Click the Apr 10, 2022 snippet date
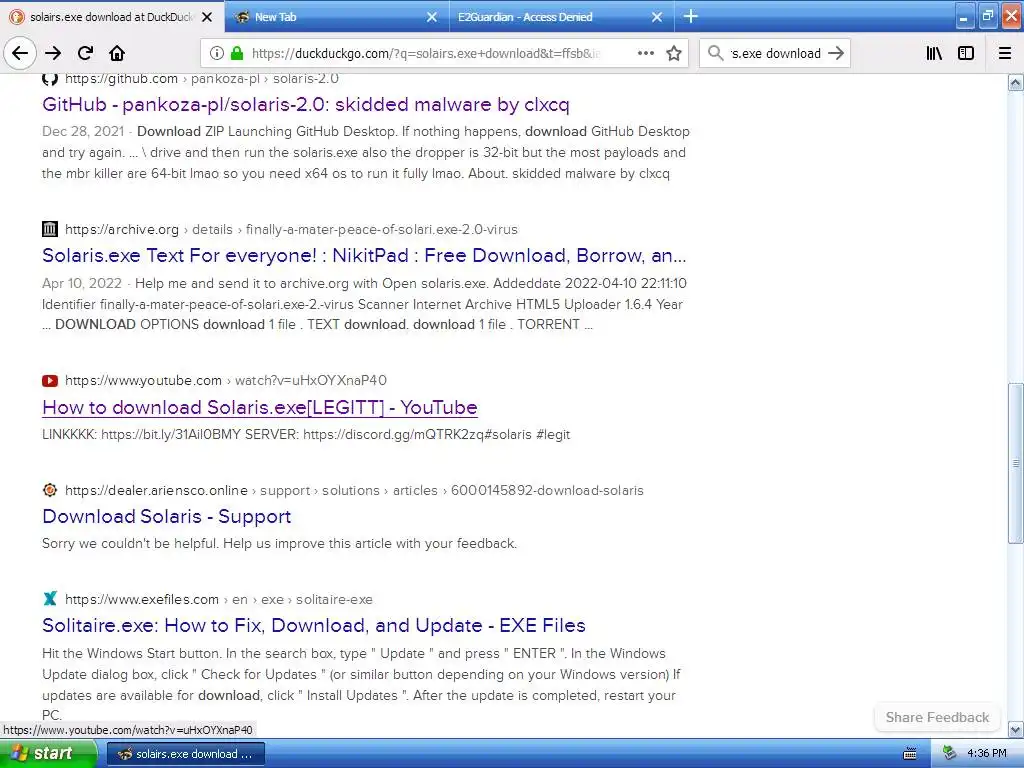This screenshot has height=768, width=1024. [82, 283]
